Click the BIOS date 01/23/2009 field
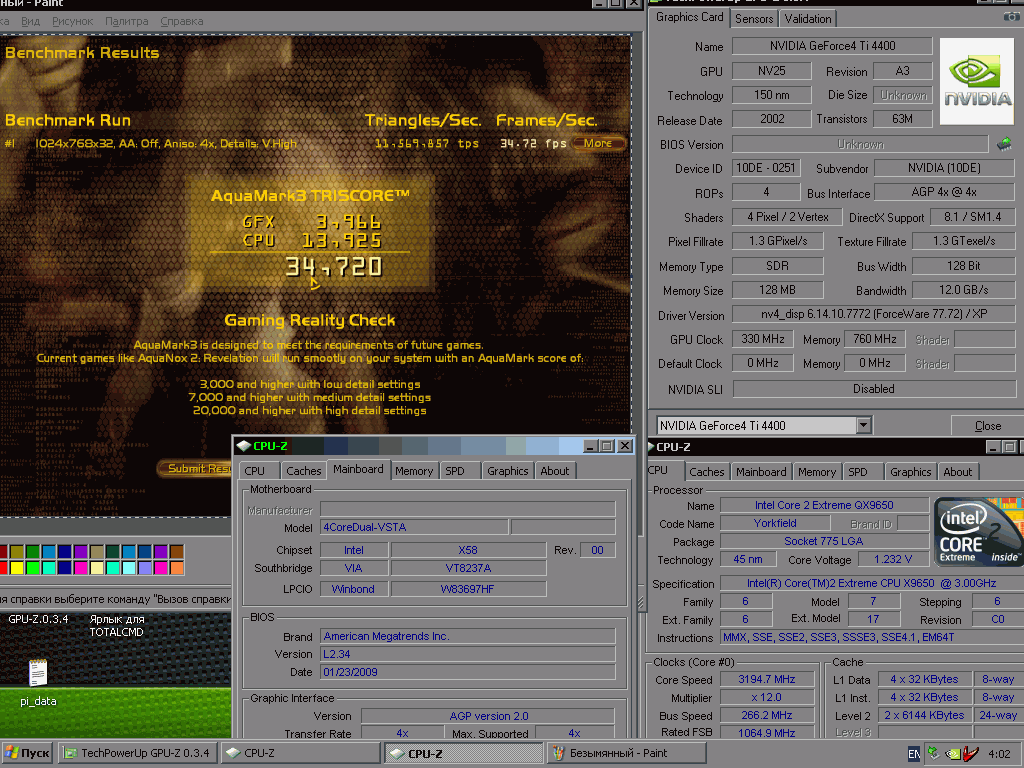The height and width of the screenshot is (768, 1024). pos(468,672)
